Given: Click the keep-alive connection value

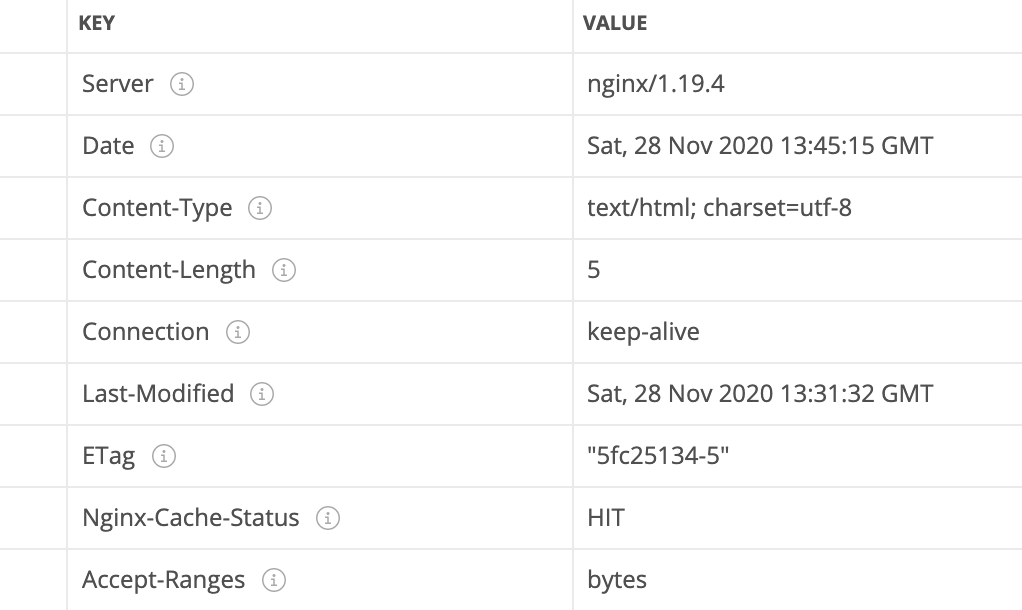Looking at the screenshot, I should click(643, 332).
